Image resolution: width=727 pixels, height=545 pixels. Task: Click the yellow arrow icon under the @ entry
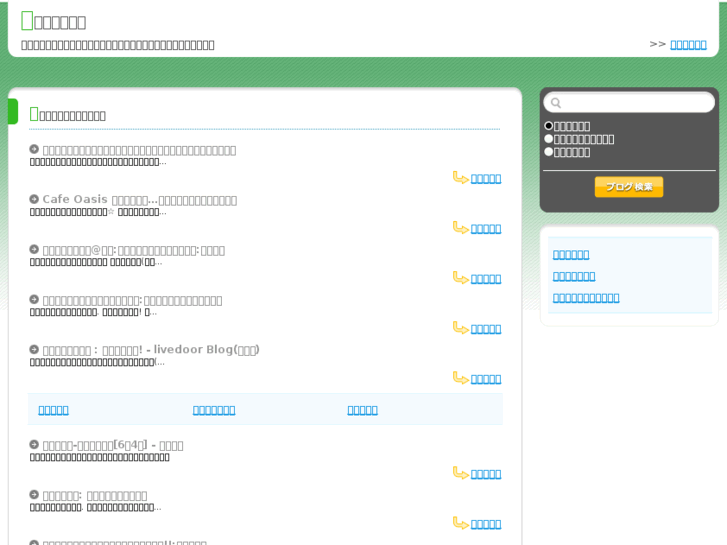pos(460,278)
